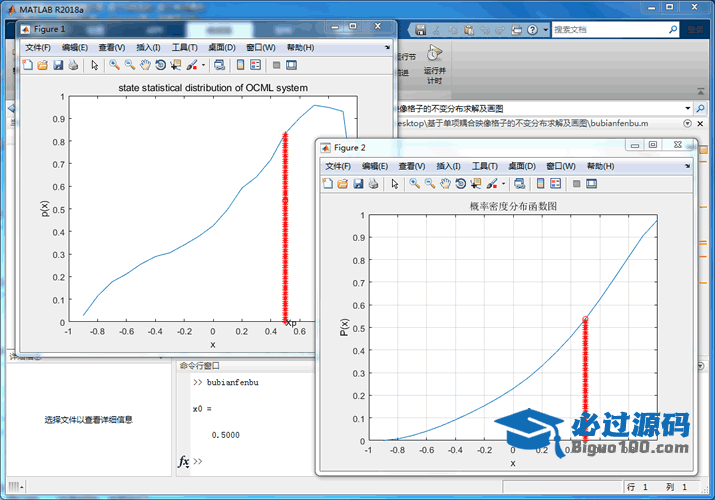Viewport: 715px width, 500px height.
Task: Open 插入(I) menu in Figure 2
Action: [x=448, y=166]
